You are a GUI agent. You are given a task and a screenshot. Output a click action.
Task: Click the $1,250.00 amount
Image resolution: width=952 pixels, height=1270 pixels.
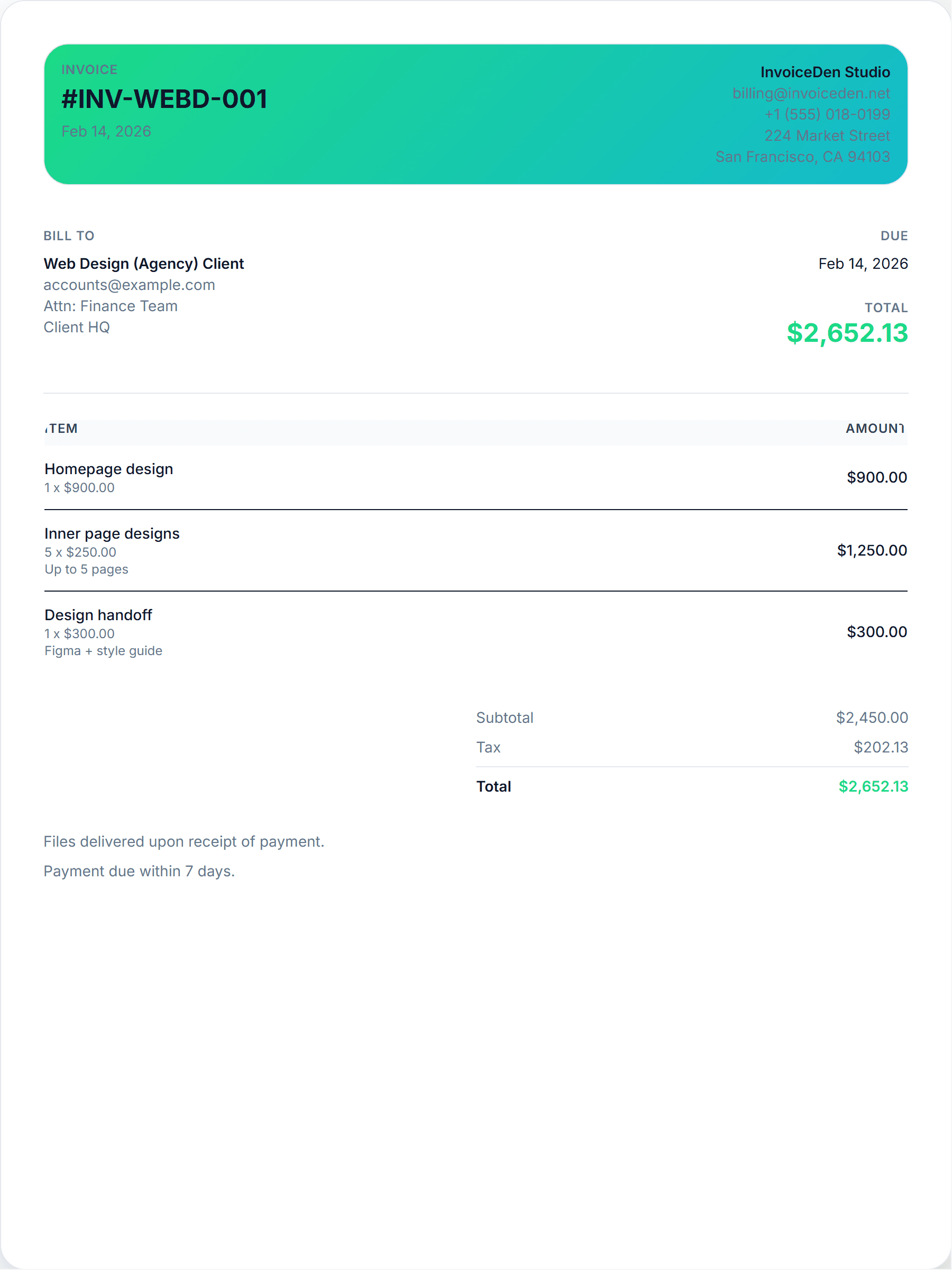point(871,550)
